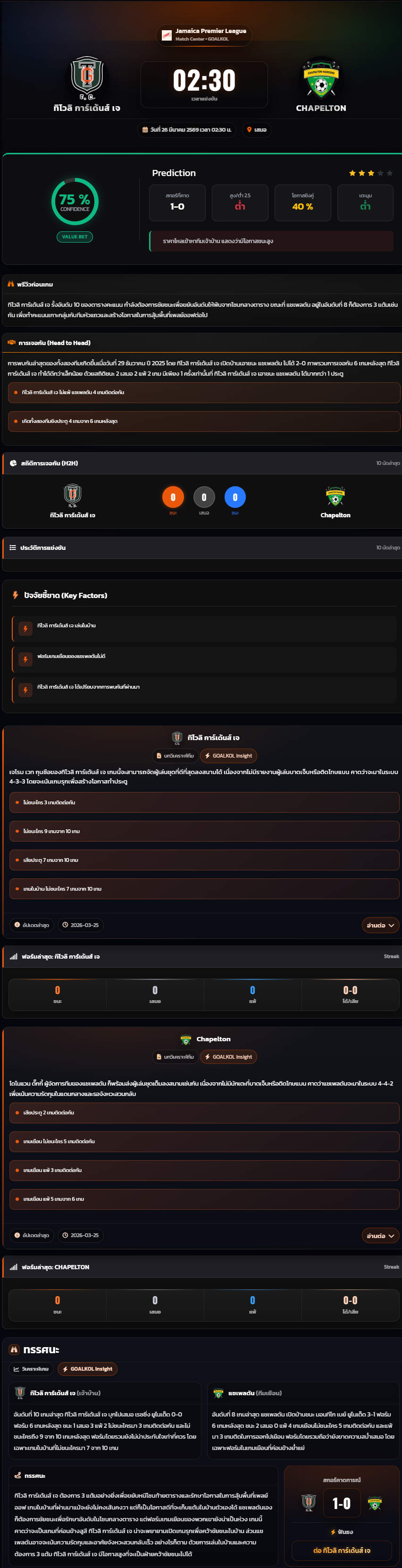The width and height of the screenshot is (402, 1568).
Task: Click the predicted score 1-0 card under Prediction
Action: click(x=177, y=202)
